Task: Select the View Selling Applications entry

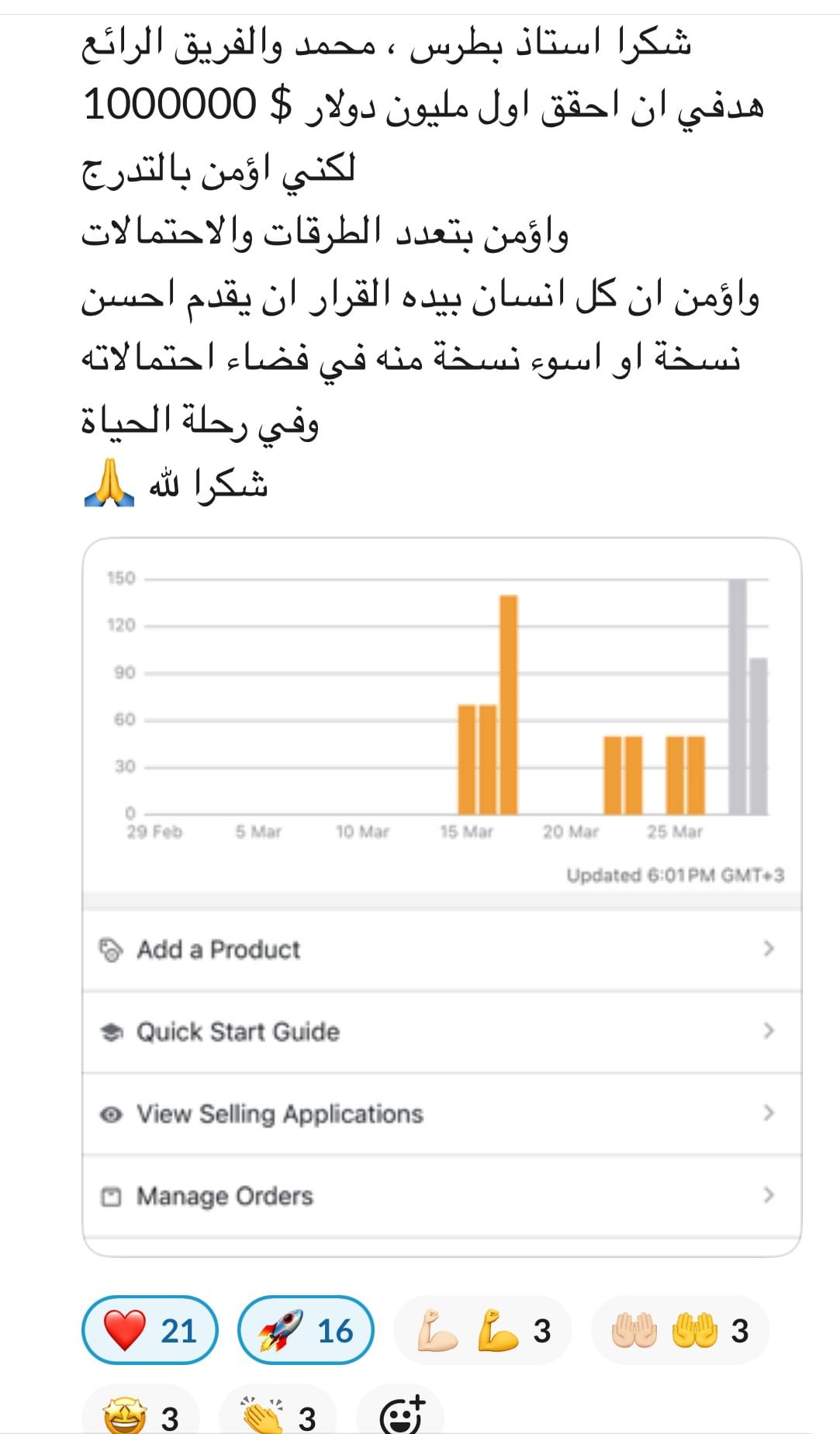Action: tap(279, 1114)
